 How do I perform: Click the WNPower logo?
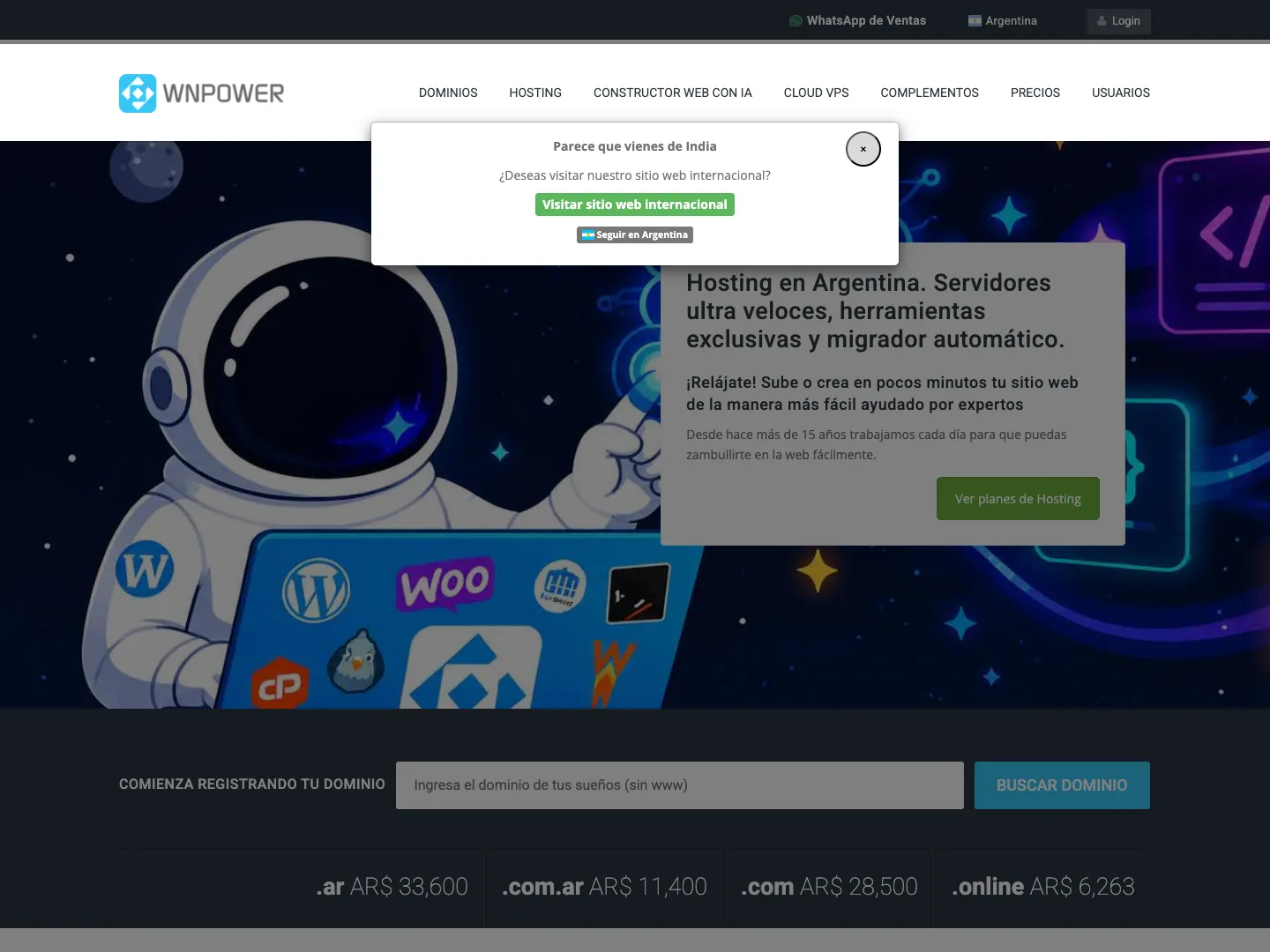coord(202,93)
